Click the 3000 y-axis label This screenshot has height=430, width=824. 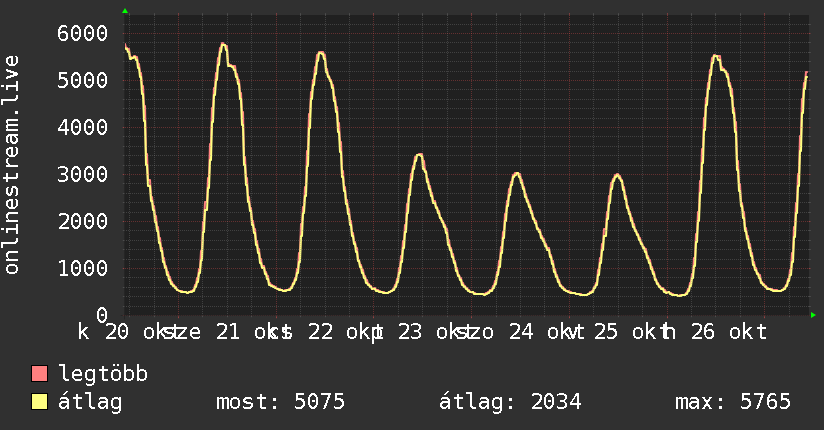coord(83,174)
